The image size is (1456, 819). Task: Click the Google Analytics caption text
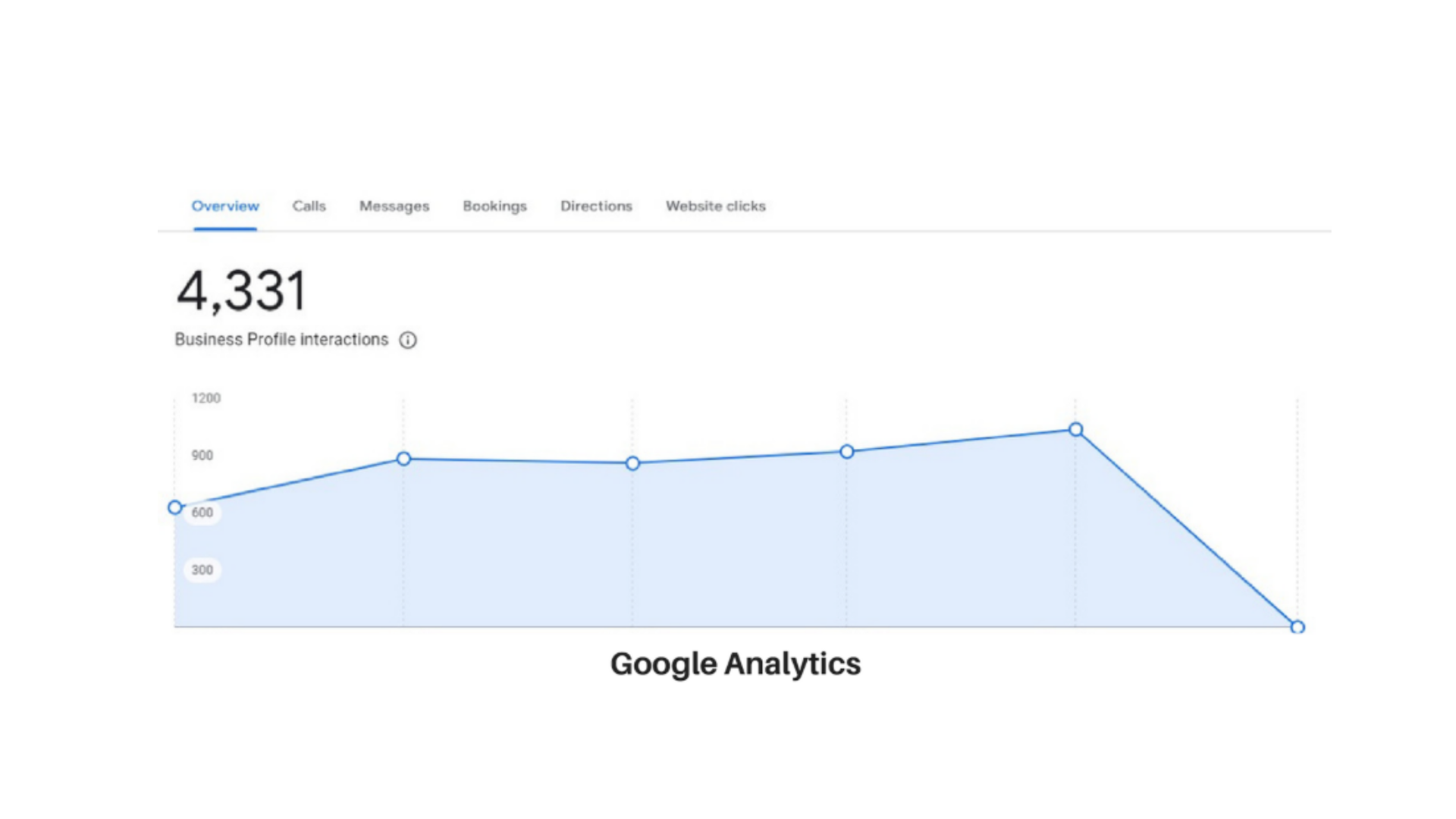tap(736, 664)
